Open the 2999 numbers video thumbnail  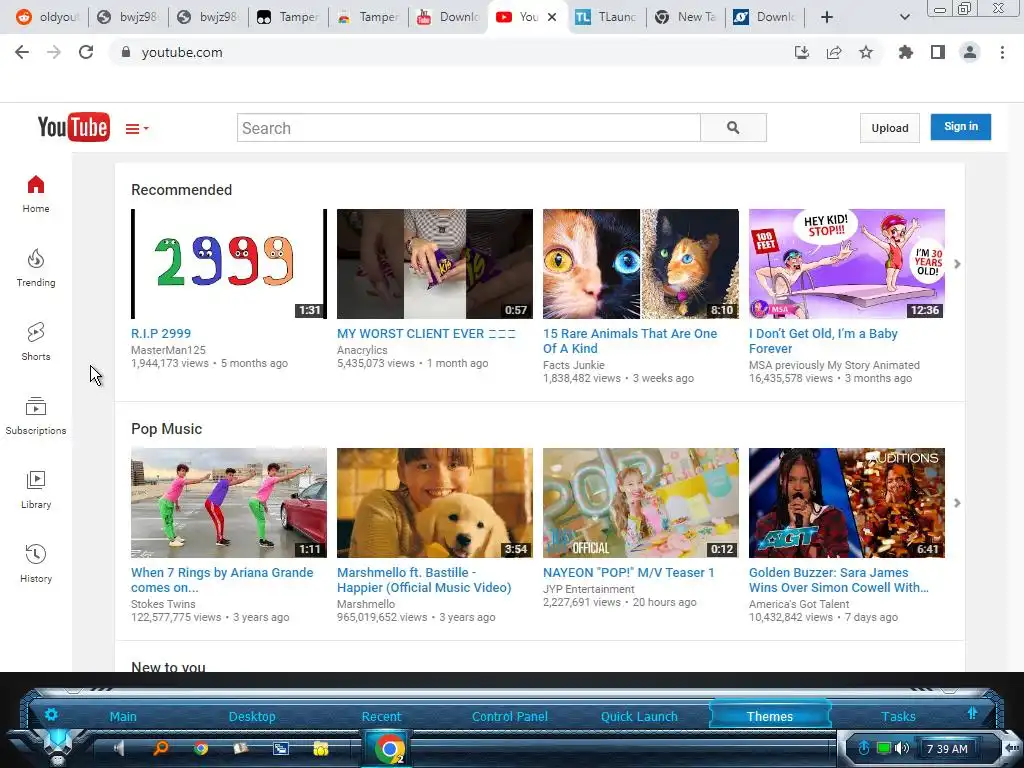[x=229, y=264]
